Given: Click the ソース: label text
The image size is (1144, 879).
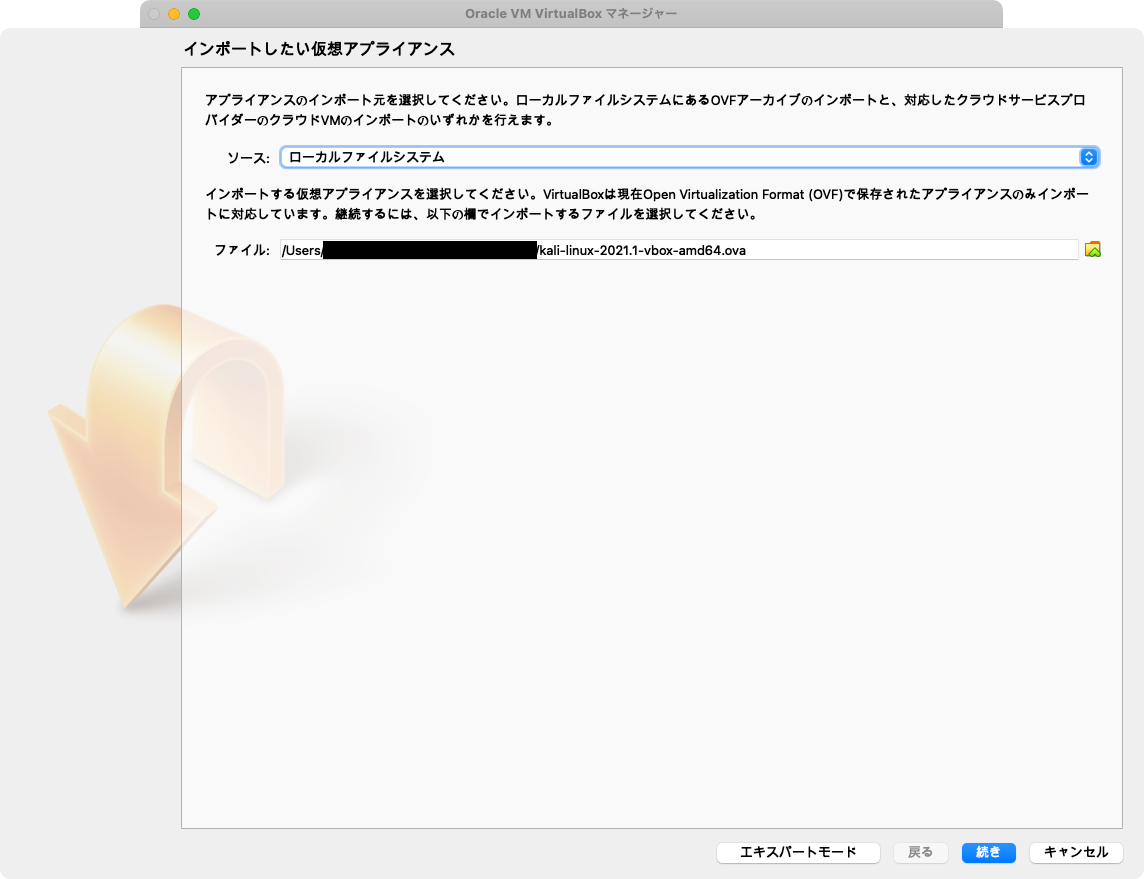Looking at the screenshot, I should pyautogui.click(x=248, y=158).
